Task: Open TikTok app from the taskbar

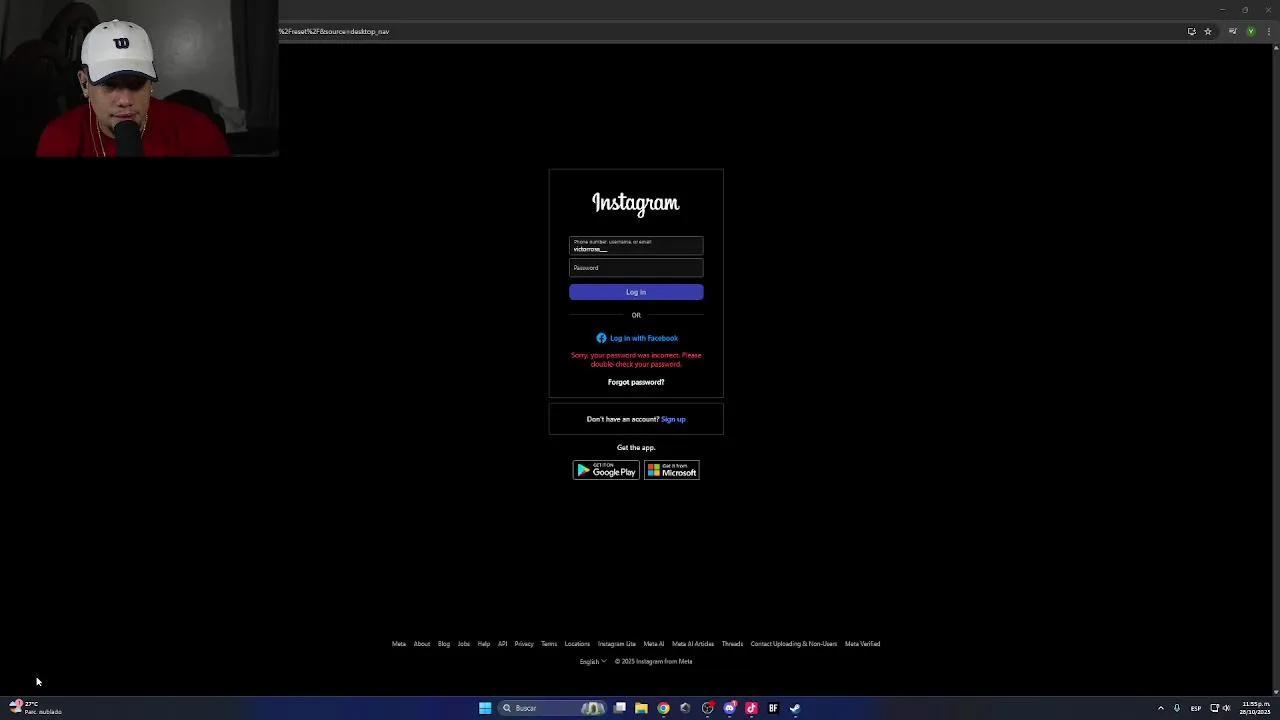Action: (x=751, y=708)
